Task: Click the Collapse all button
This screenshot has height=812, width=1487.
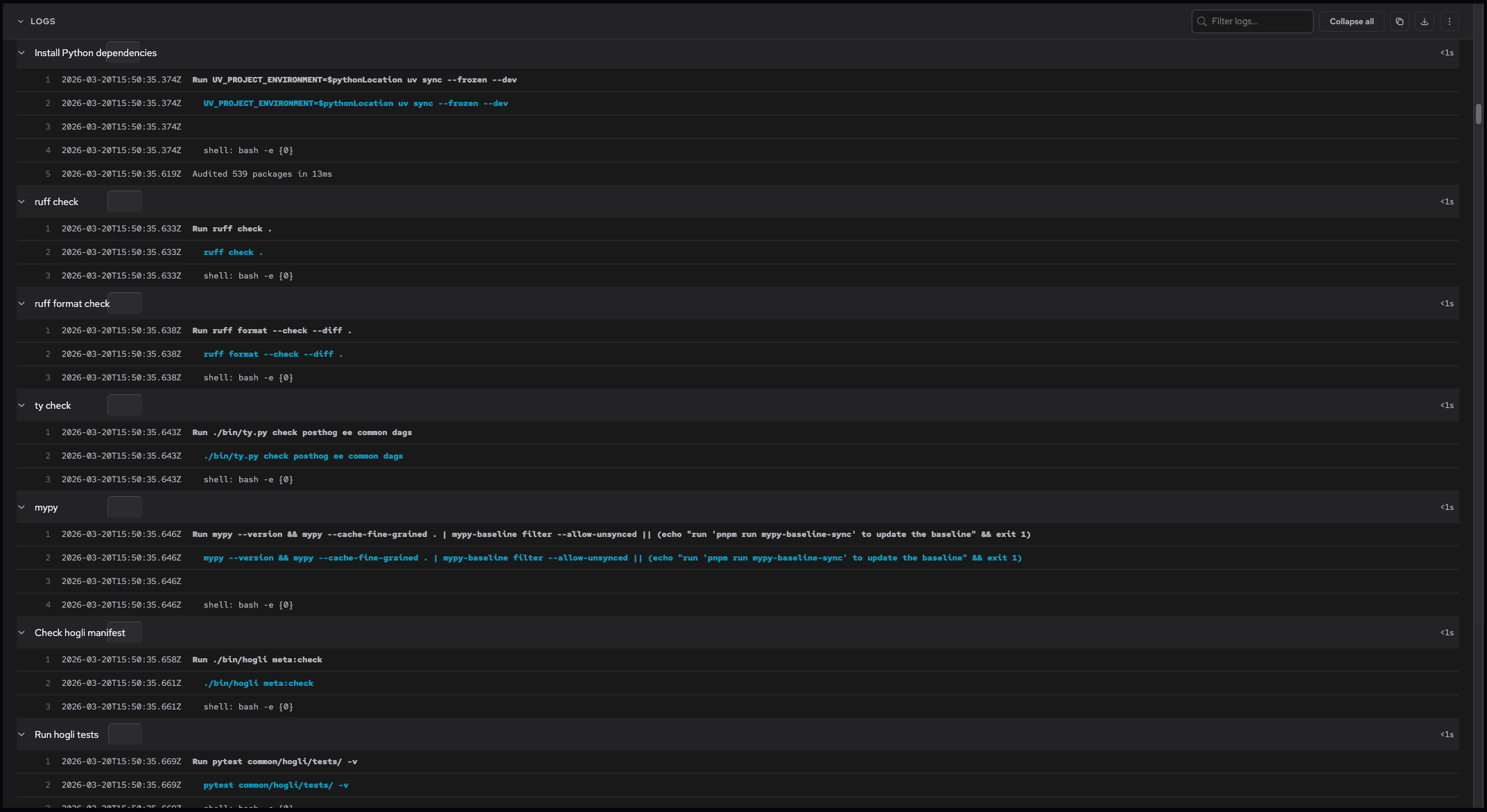Action: (x=1350, y=21)
